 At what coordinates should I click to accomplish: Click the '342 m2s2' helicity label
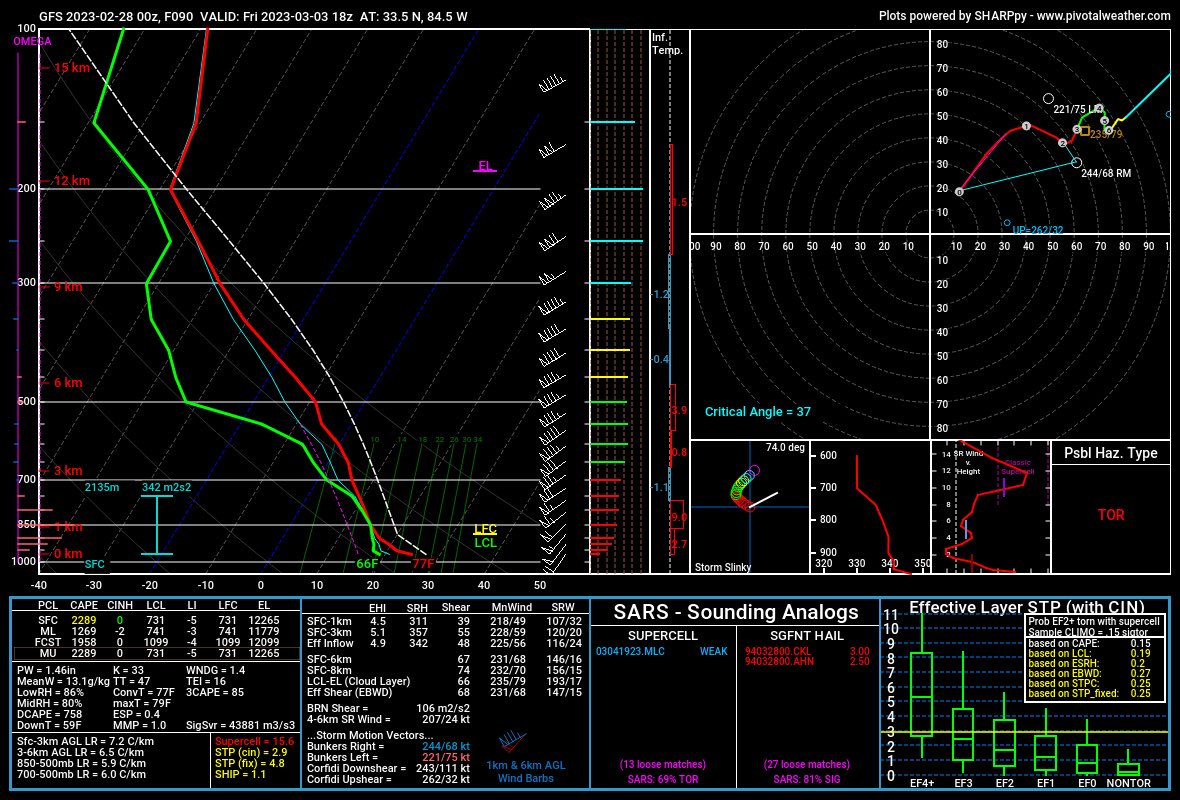point(166,487)
